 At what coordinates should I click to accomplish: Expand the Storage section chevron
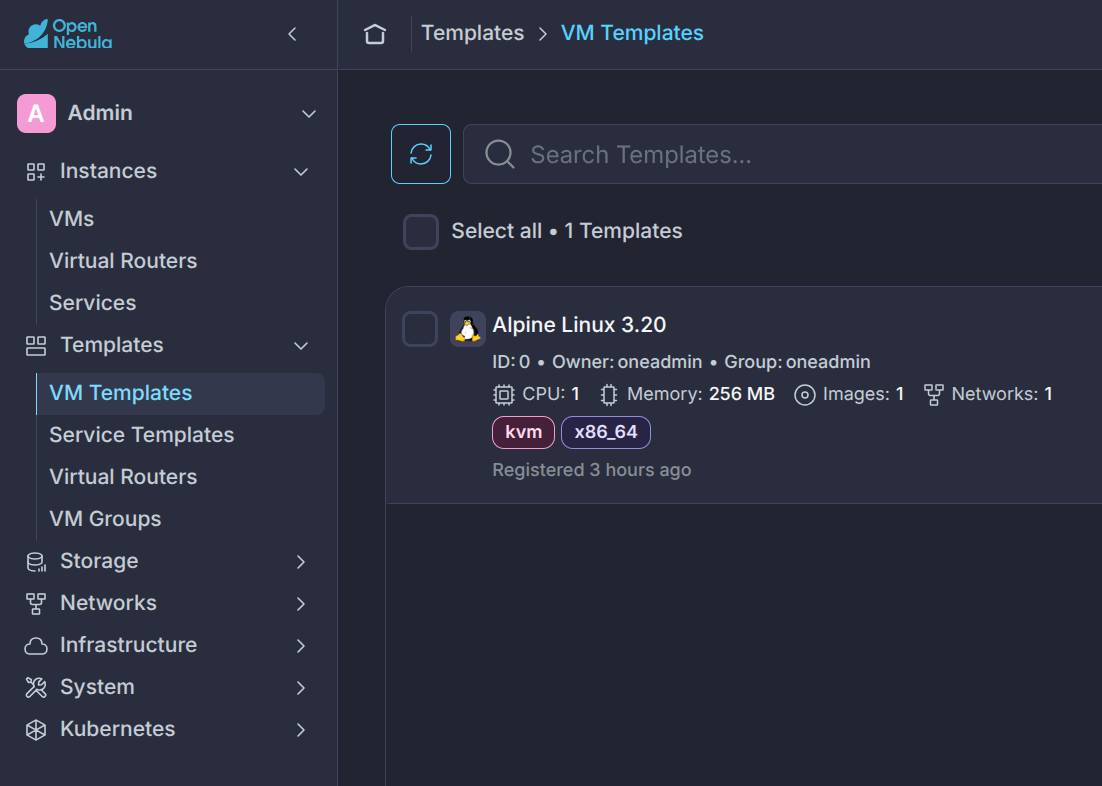[x=301, y=562]
